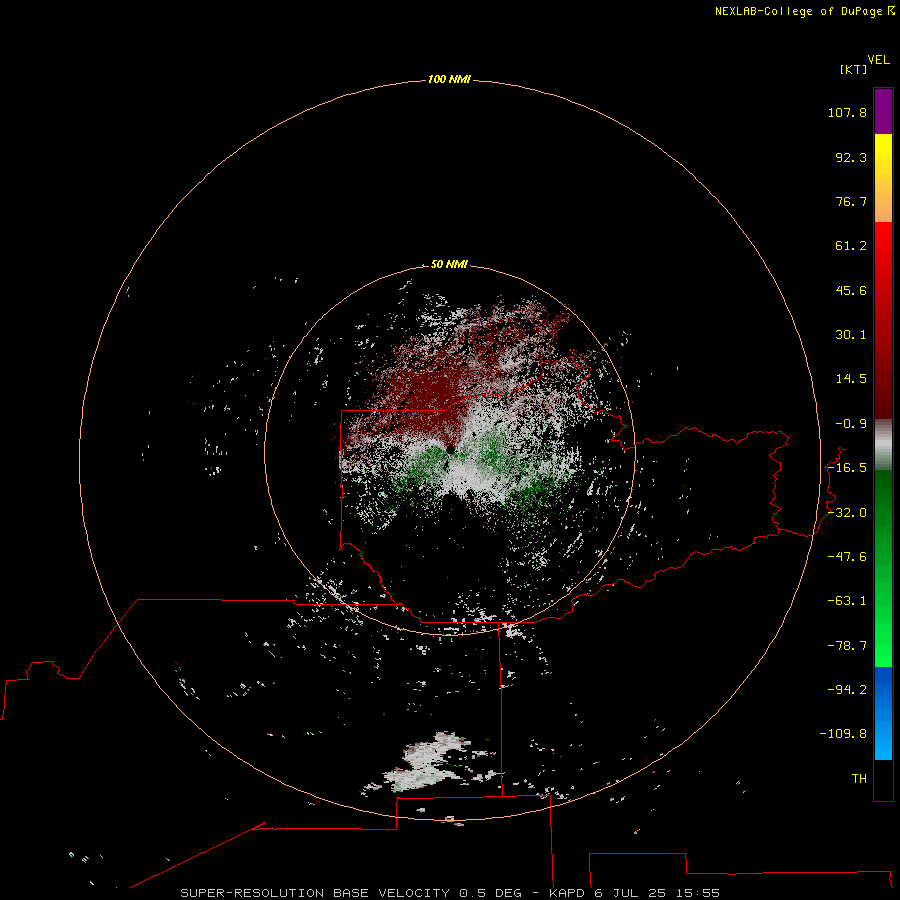Click the 107.8 legend value
The image size is (900, 900).
[847, 112]
